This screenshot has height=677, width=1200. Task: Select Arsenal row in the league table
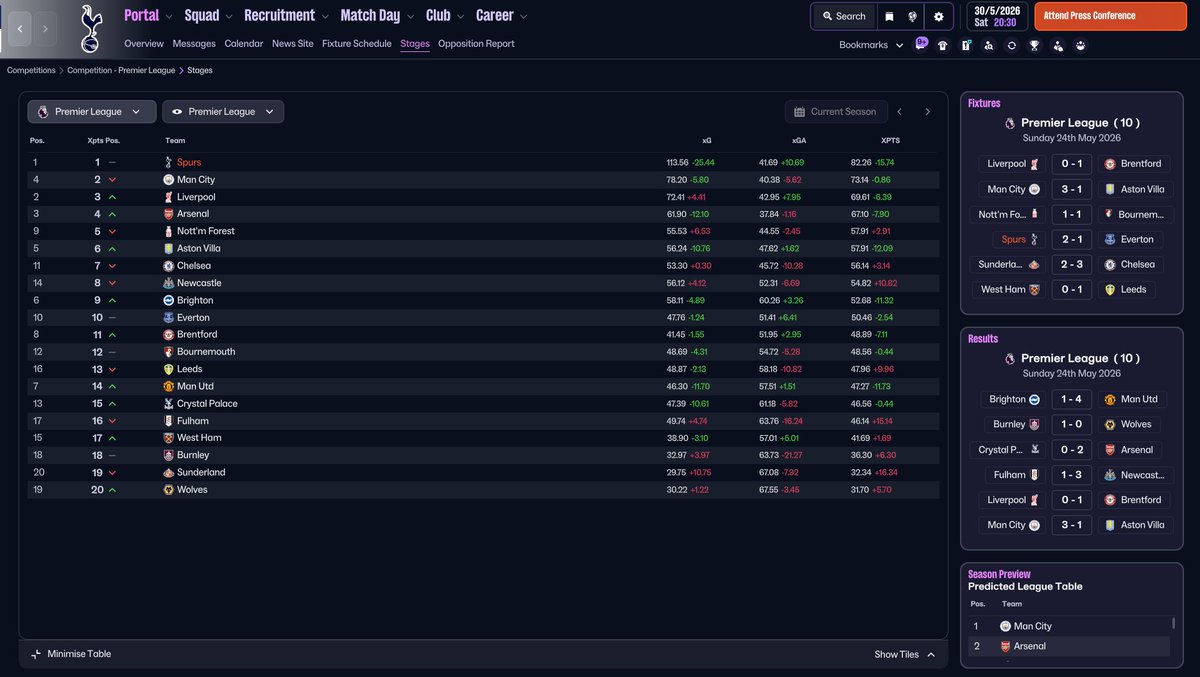click(x=483, y=214)
